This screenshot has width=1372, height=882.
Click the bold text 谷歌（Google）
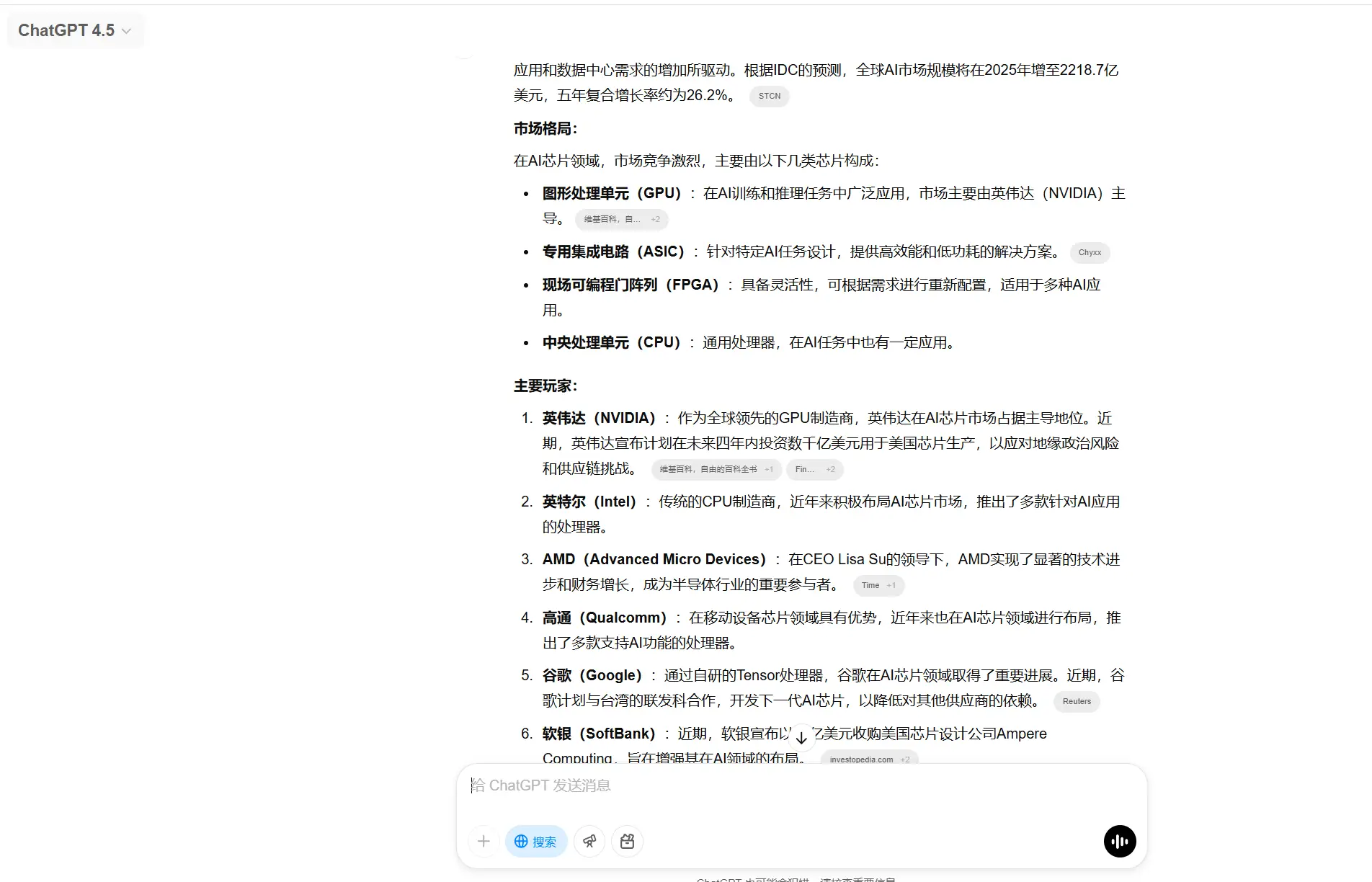coord(592,676)
